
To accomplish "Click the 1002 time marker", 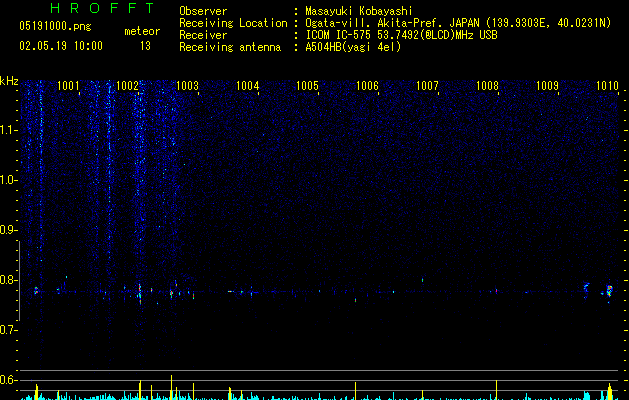I will [128, 85].
